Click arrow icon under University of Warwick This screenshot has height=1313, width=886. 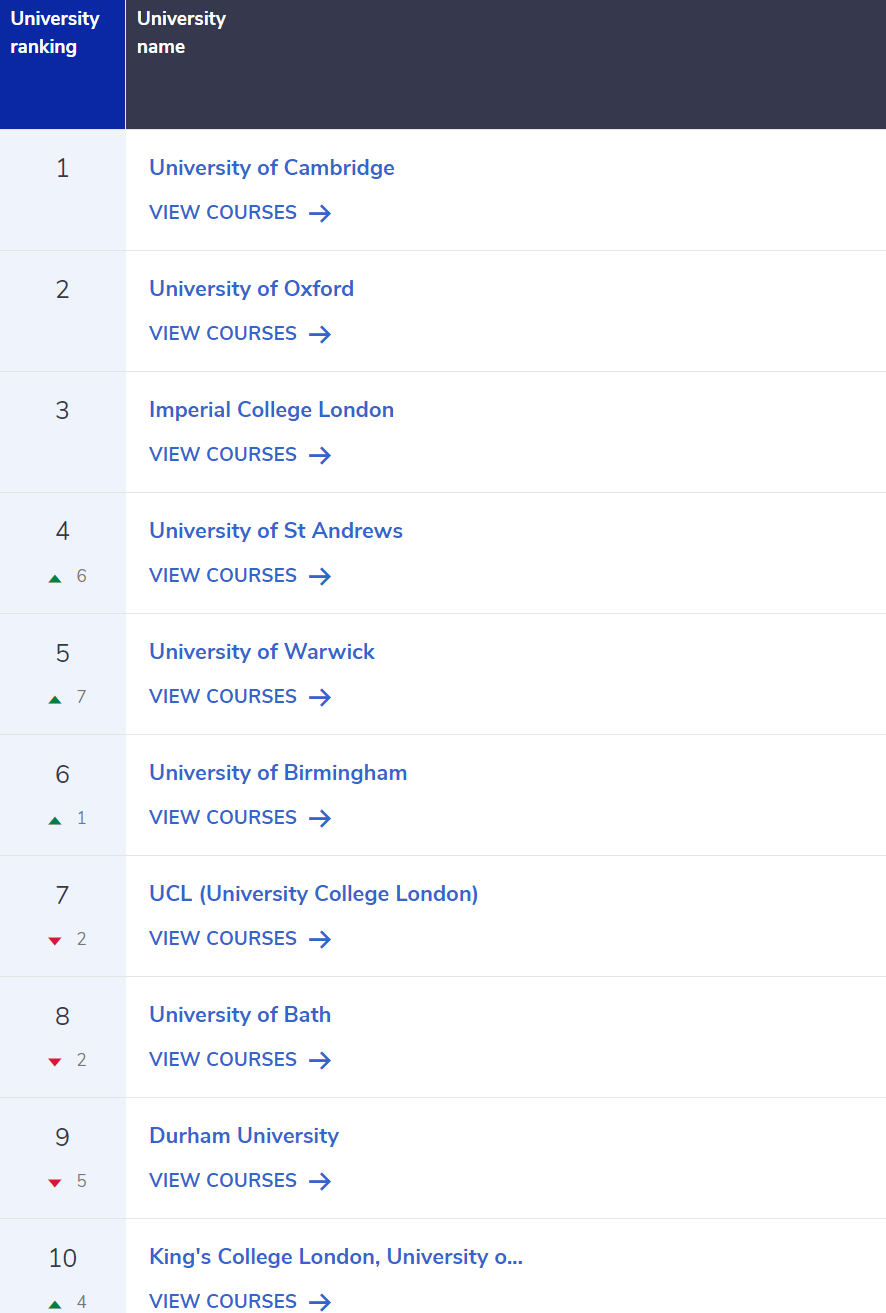click(320, 697)
